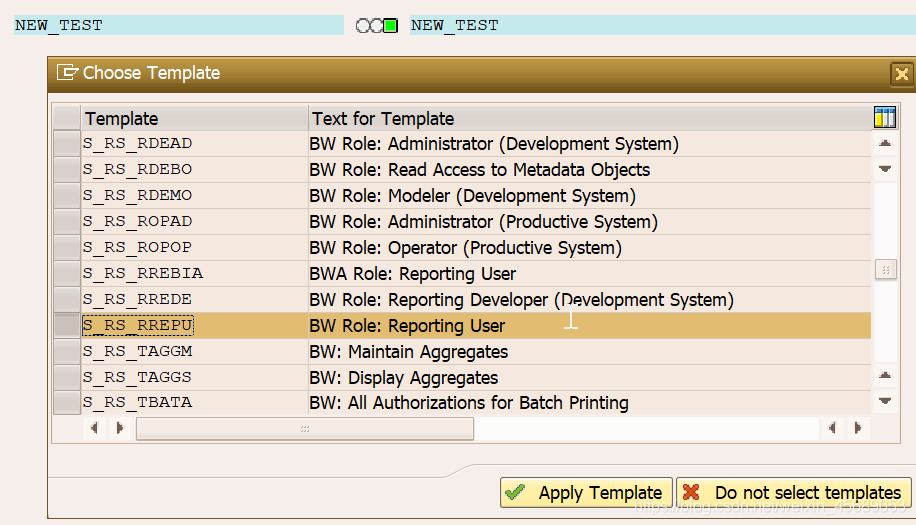This screenshot has width=916, height=525.
Task: Click the traffic light status icon
Action: pyautogui.click(x=377, y=26)
